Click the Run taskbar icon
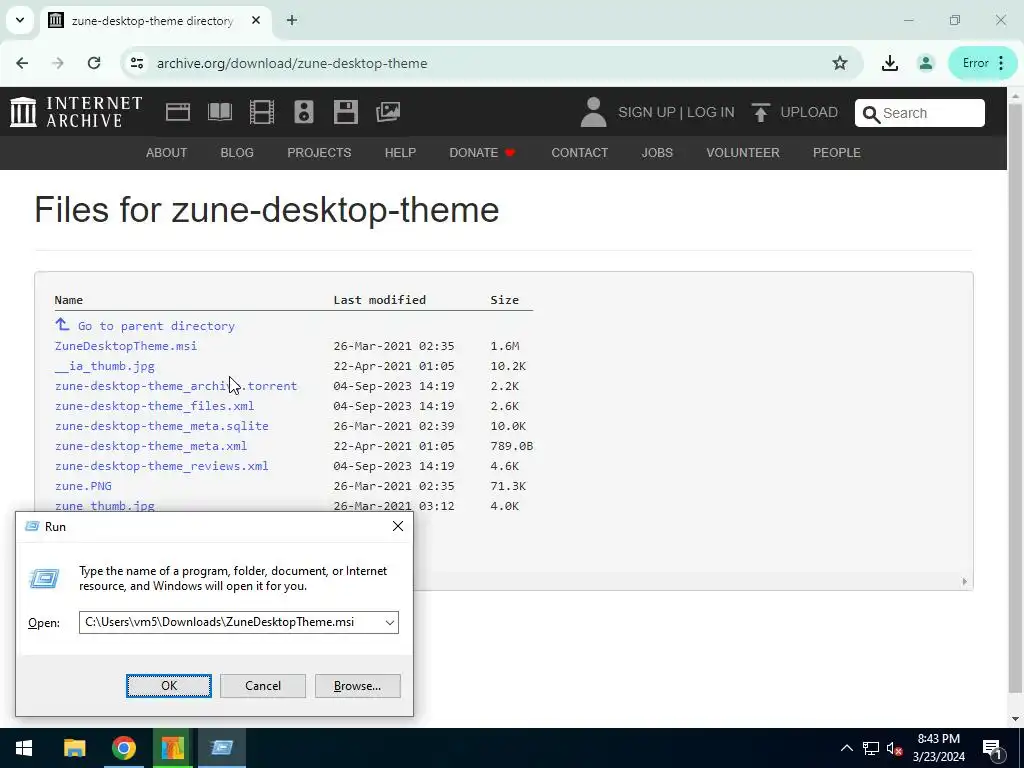 pos(222,748)
